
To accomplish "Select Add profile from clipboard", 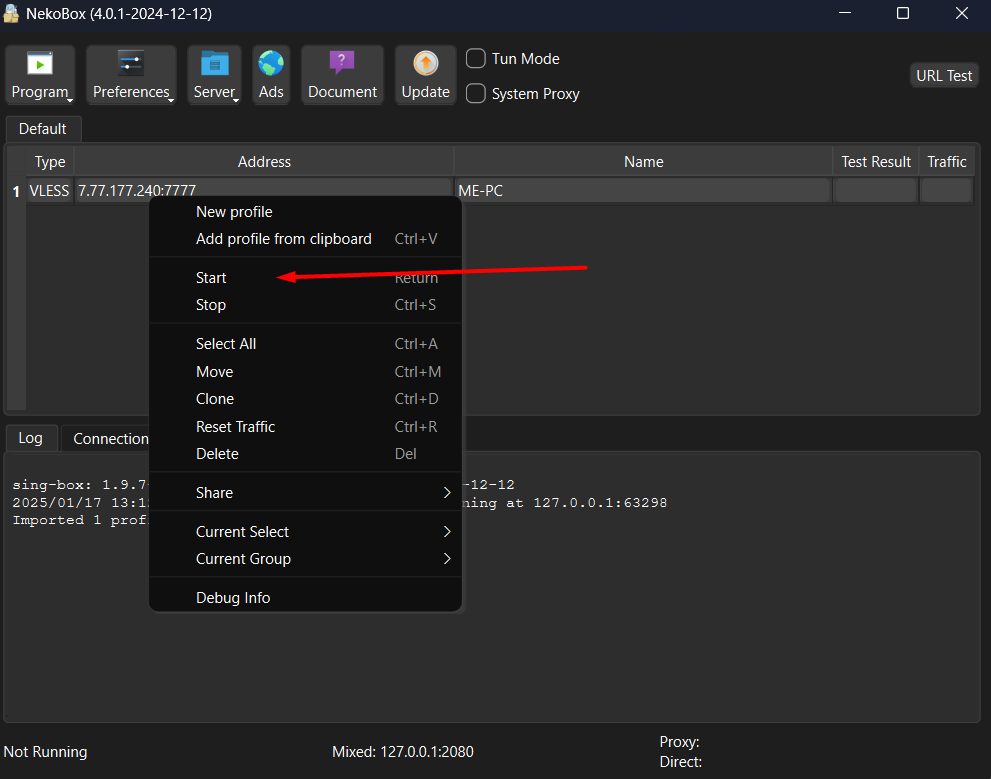I will coord(284,239).
